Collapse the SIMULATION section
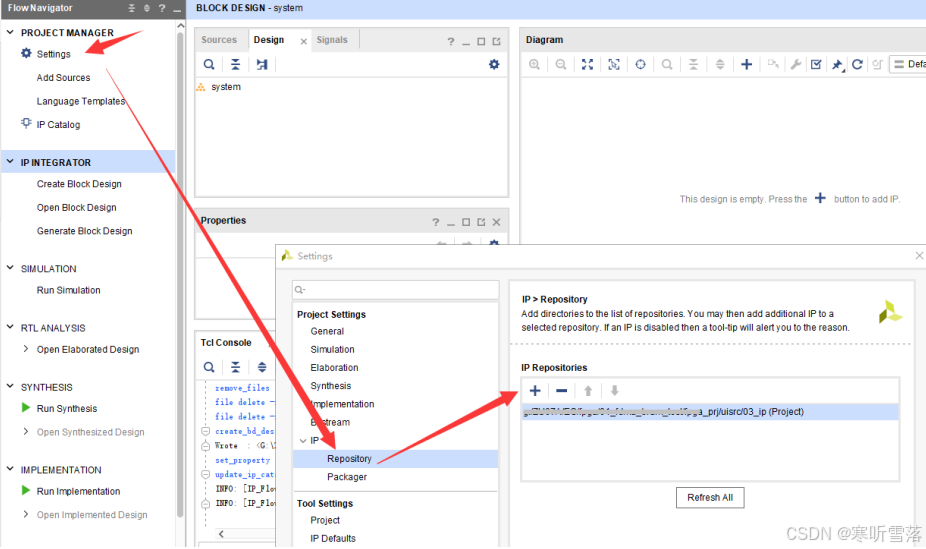The height and width of the screenshot is (549, 926). 10,267
